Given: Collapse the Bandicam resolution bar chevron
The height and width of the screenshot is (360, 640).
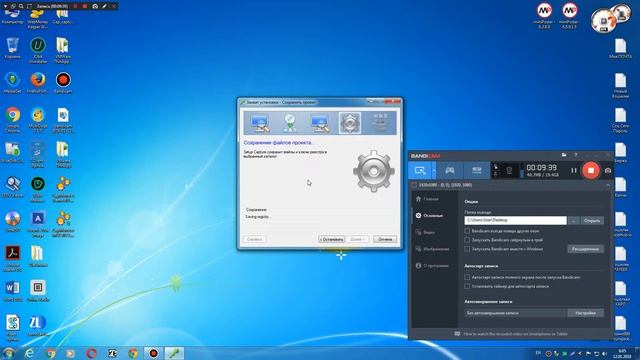Looking at the screenshot, I should tap(607, 185).
